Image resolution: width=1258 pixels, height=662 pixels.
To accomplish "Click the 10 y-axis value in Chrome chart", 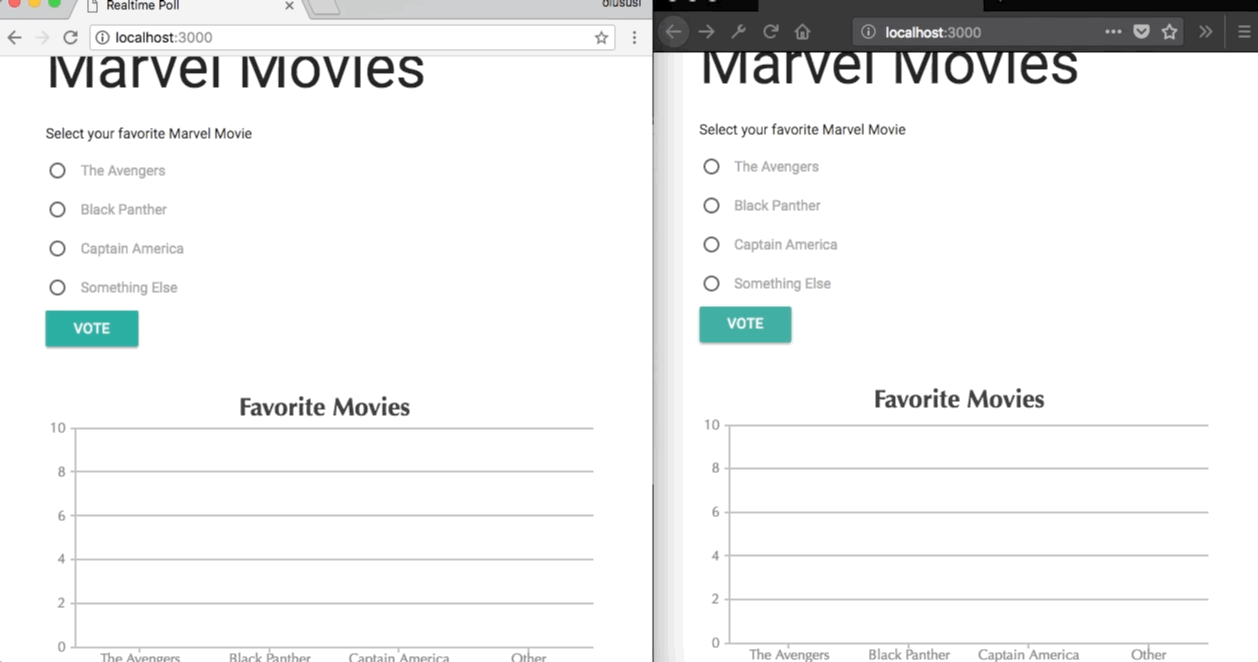I will pyautogui.click(x=58, y=428).
